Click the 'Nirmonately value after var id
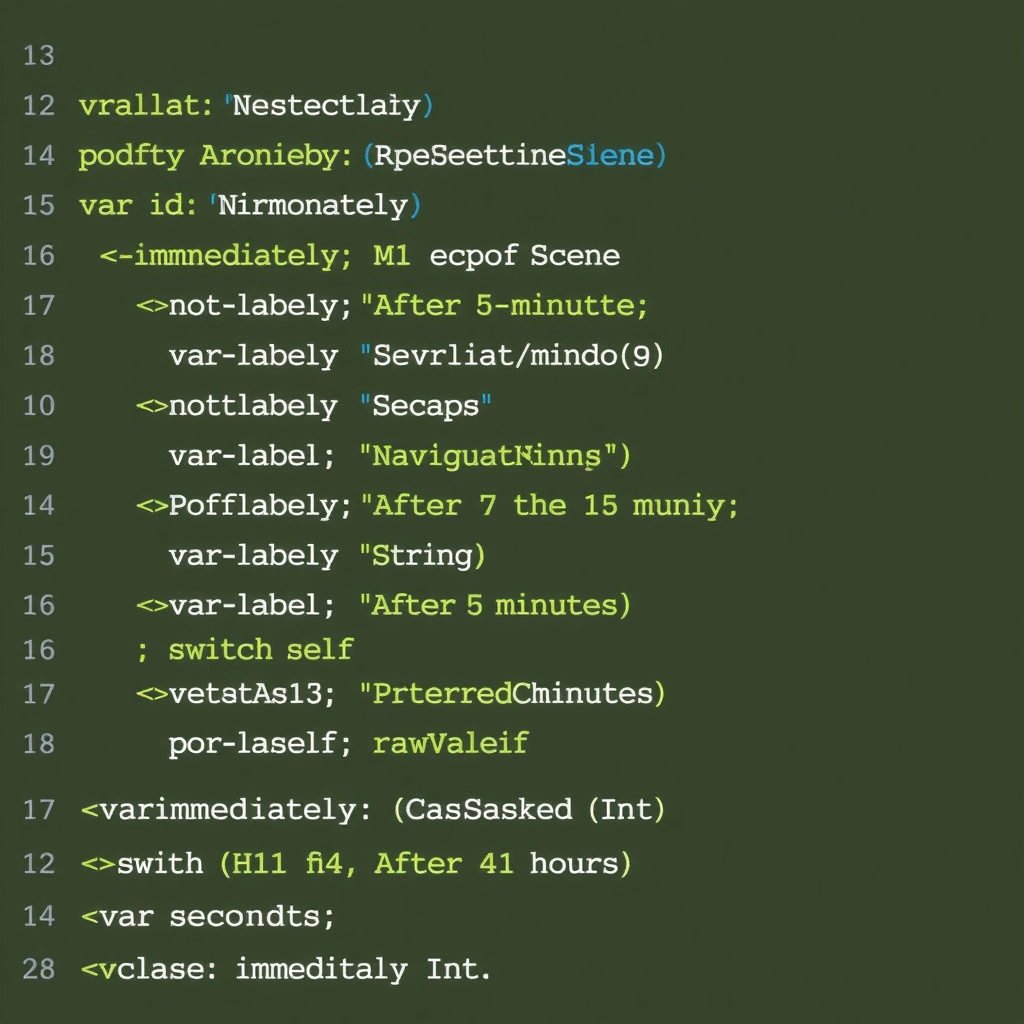 coord(314,205)
